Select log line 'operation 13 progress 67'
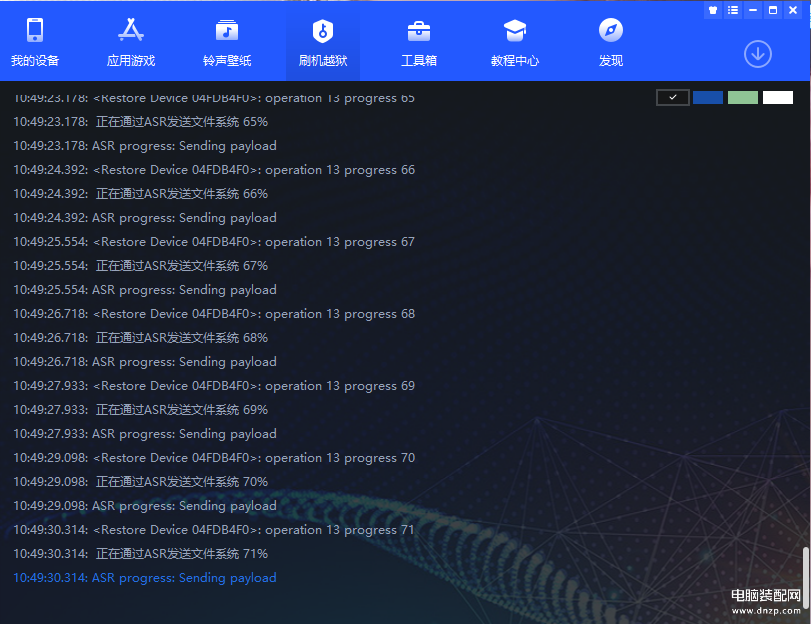The width and height of the screenshot is (811, 624). pos(214,242)
